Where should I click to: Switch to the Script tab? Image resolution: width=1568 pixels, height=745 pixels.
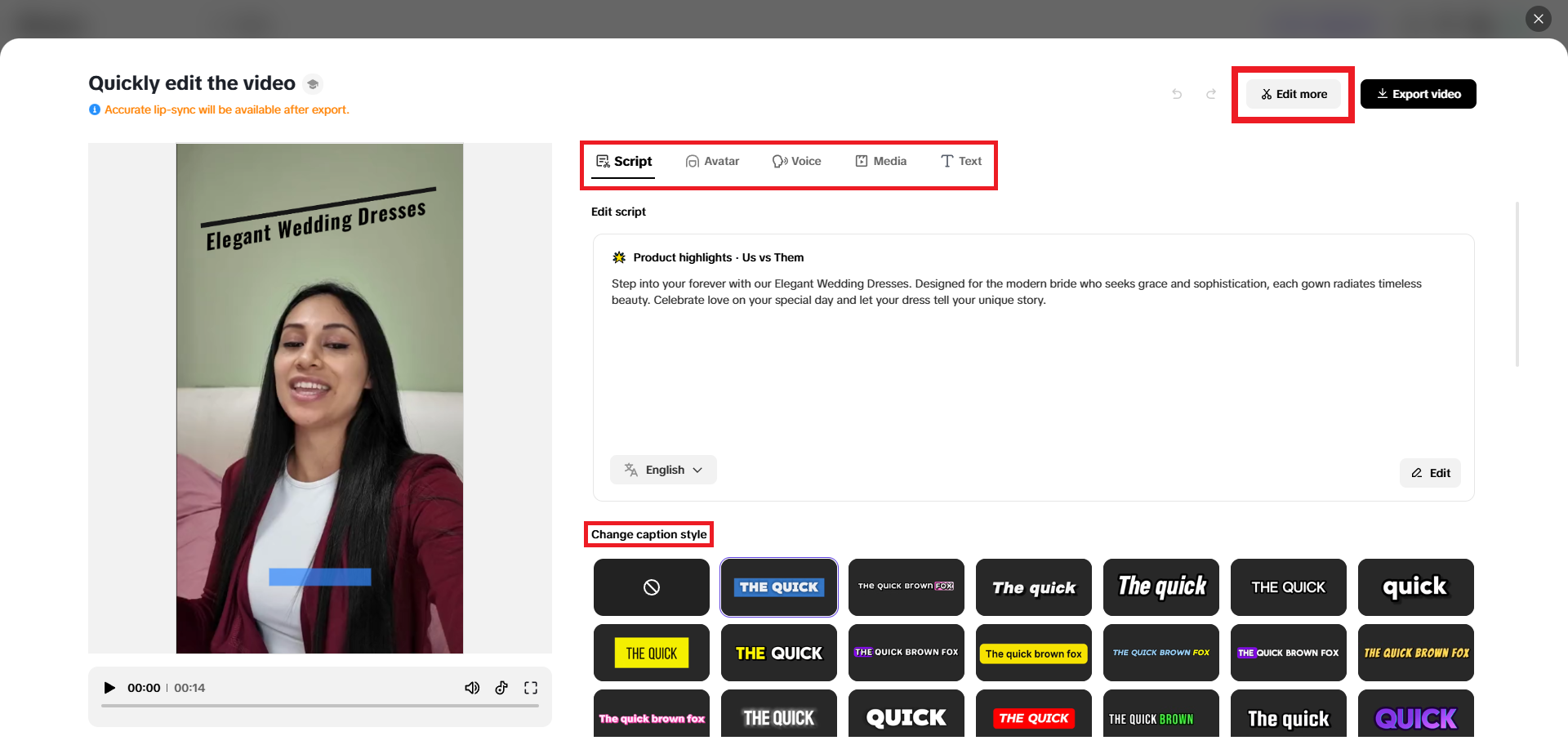tap(624, 161)
